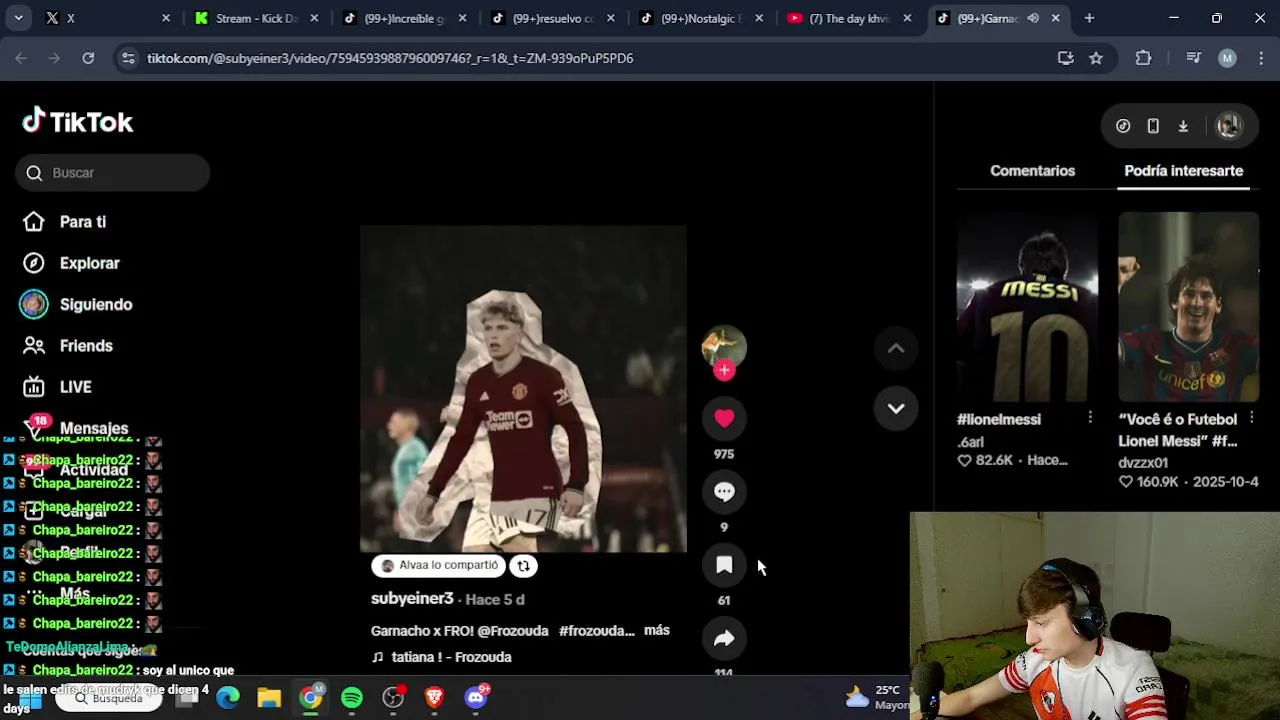The width and height of the screenshot is (1280, 720).
Task: Repost the video with repost icon
Action: click(x=523, y=566)
